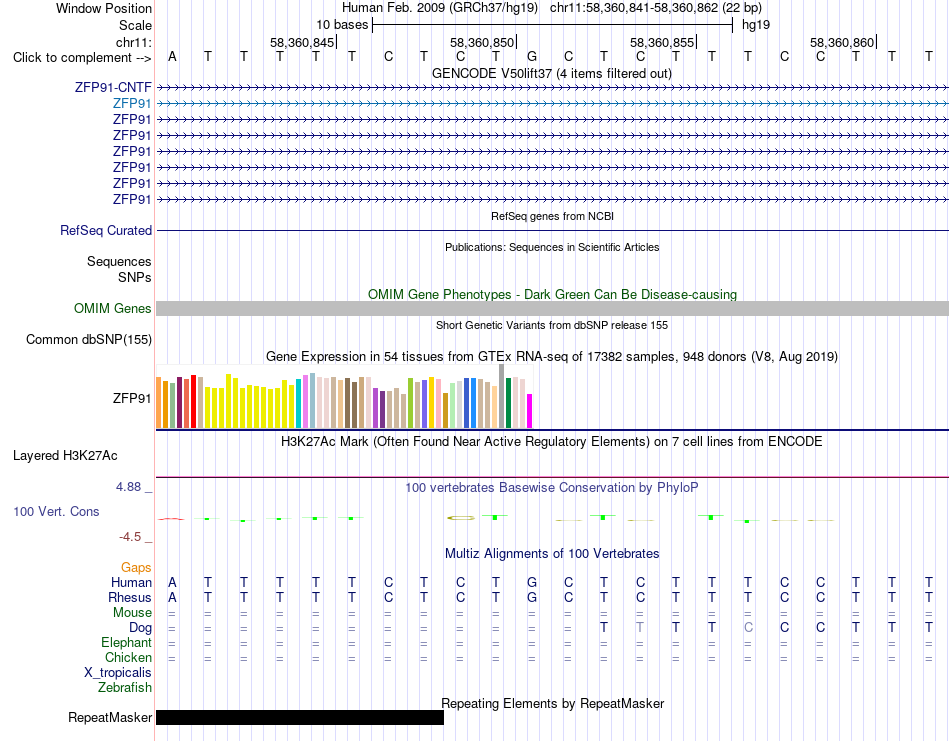Click the black RepeatMasker element bar
The width and height of the screenshot is (950, 741).
300,717
